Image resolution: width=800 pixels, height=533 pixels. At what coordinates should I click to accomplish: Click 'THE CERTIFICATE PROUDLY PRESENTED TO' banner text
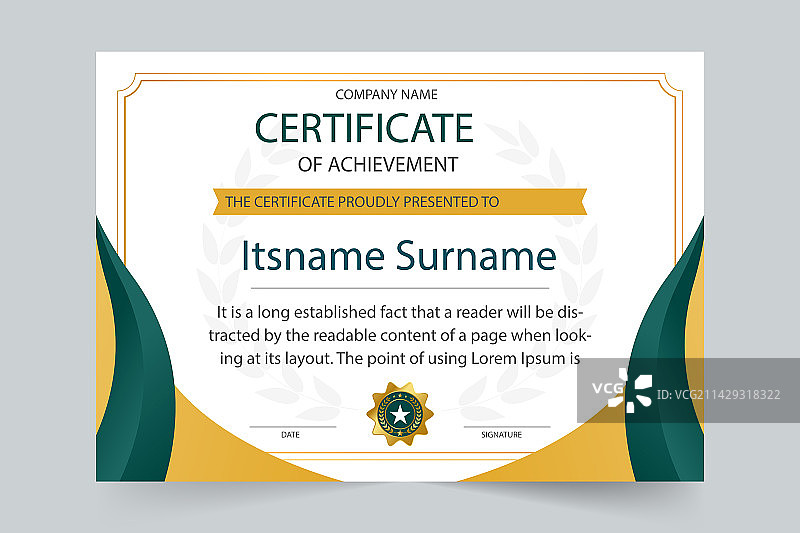coord(362,202)
